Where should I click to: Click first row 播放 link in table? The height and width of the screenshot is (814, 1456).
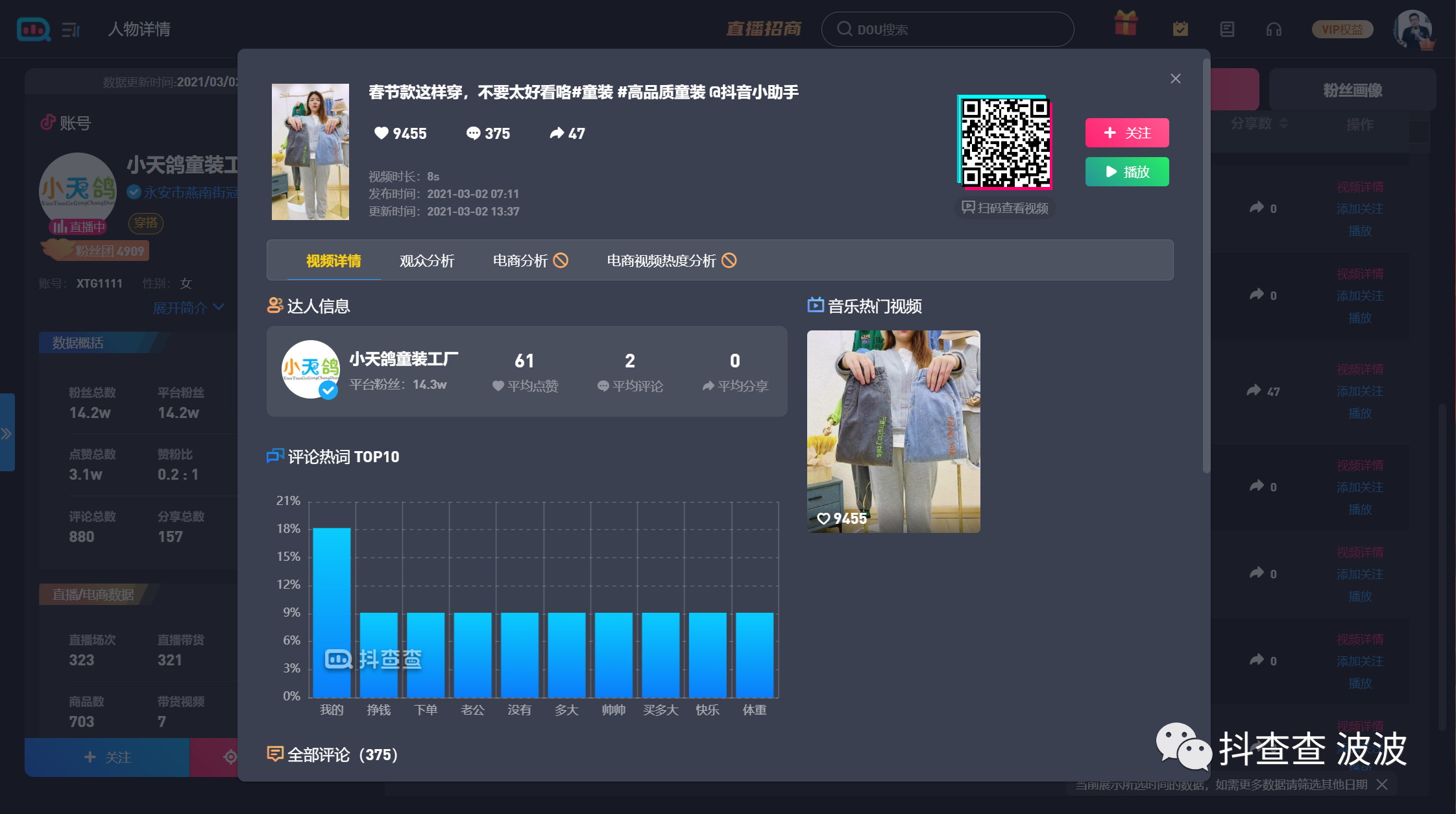tap(1360, 231)
